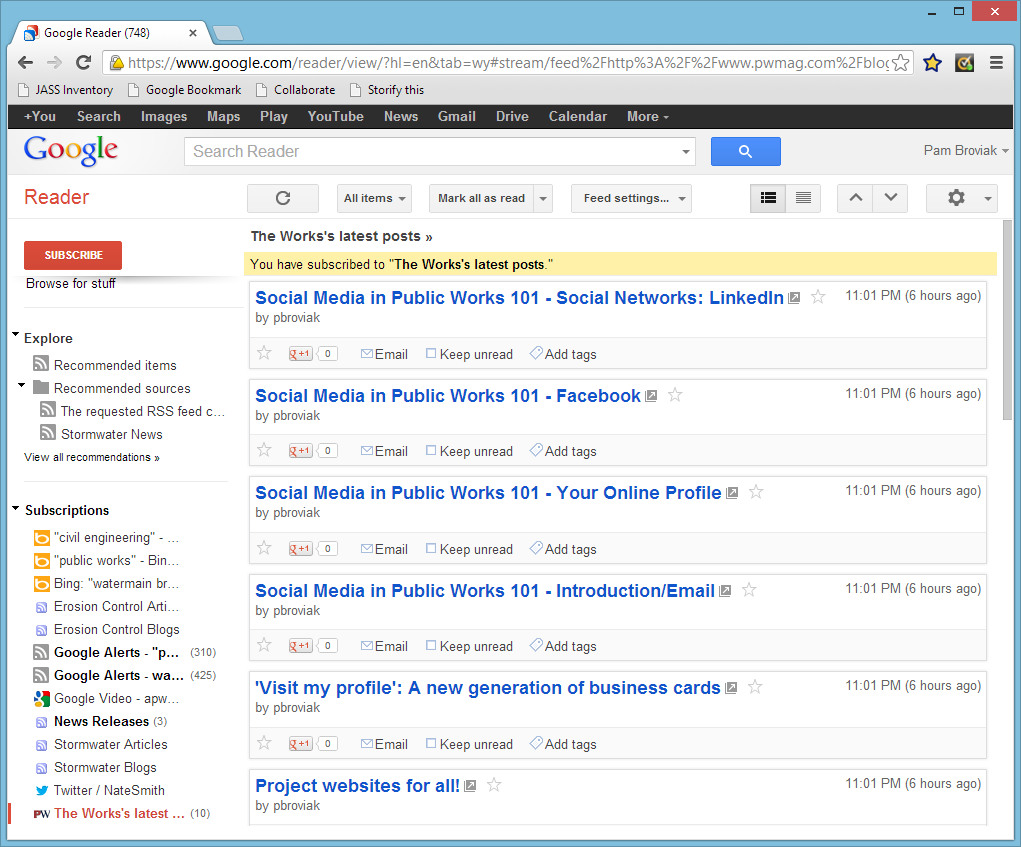
Task: Select News Releases (3) subscription
Action: point(100,721)
